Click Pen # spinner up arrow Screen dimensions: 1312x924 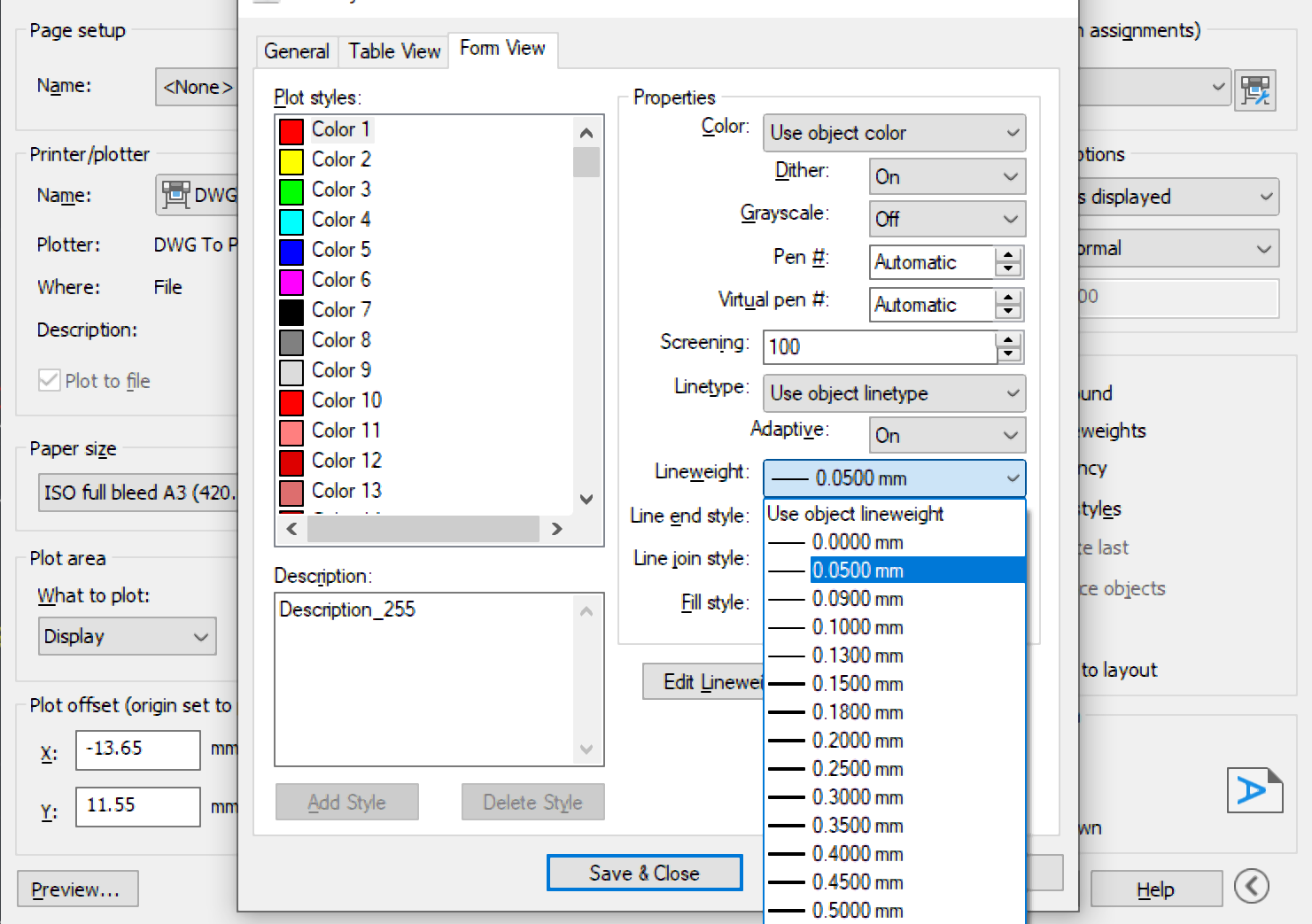pos(1008,255)
